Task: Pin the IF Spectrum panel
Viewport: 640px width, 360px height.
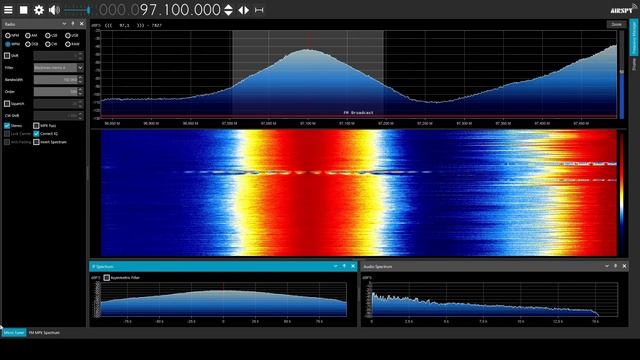Action: [x=344, y=266]
